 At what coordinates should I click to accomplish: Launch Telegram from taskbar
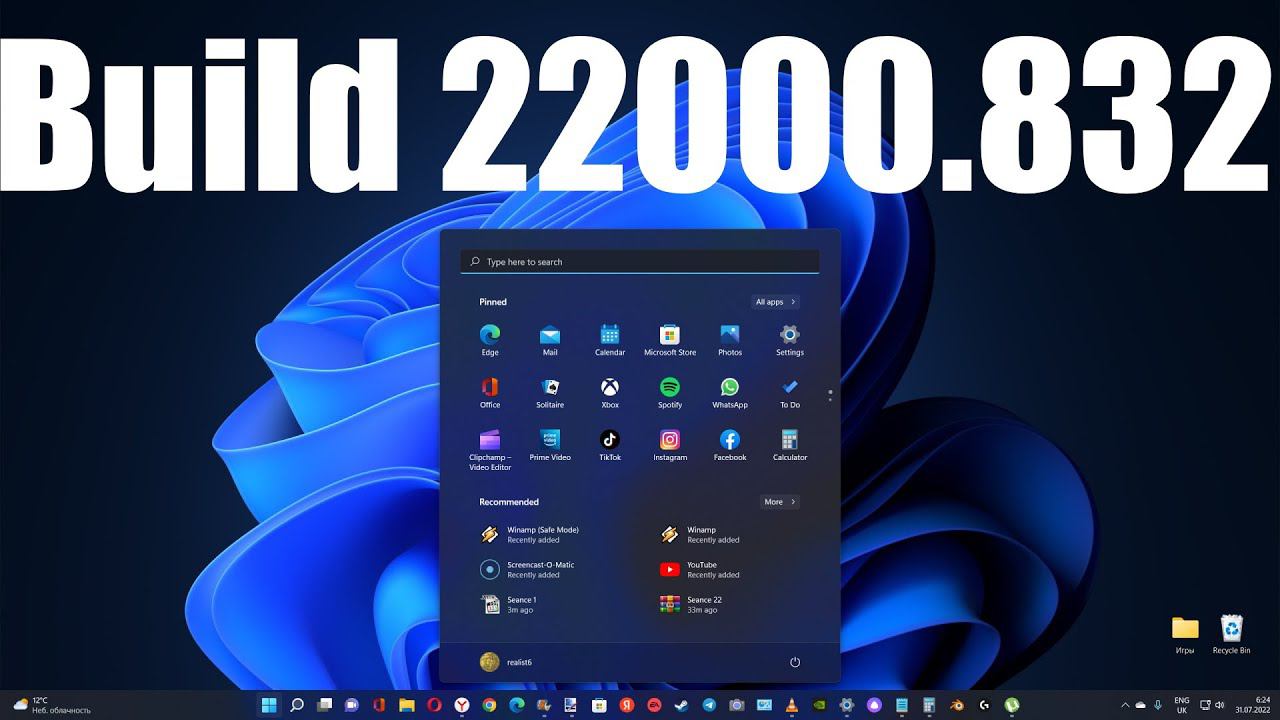pyautogui.click(x=709, y=705)
